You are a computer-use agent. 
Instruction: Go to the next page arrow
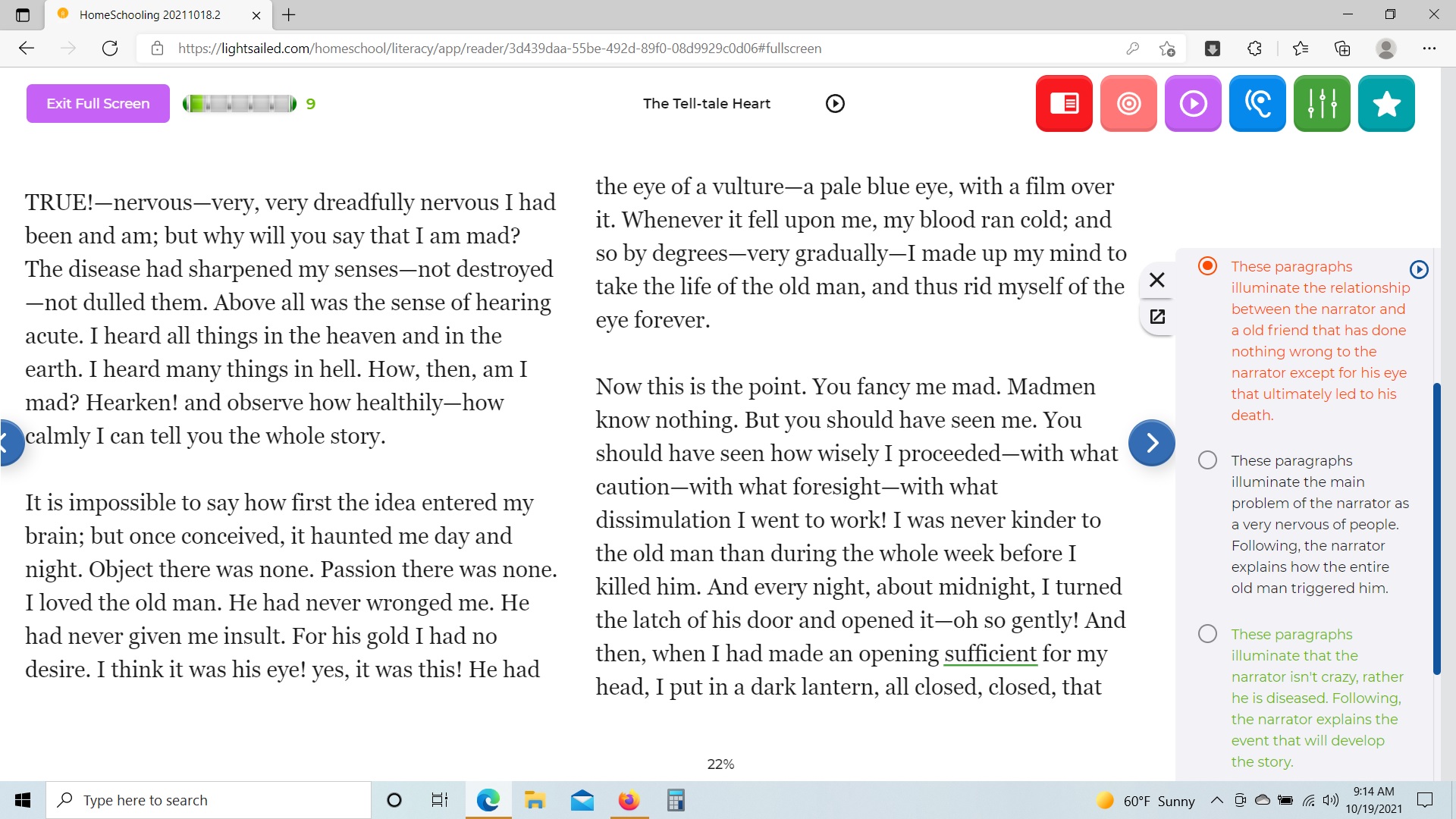click(x=1150, y=443)
